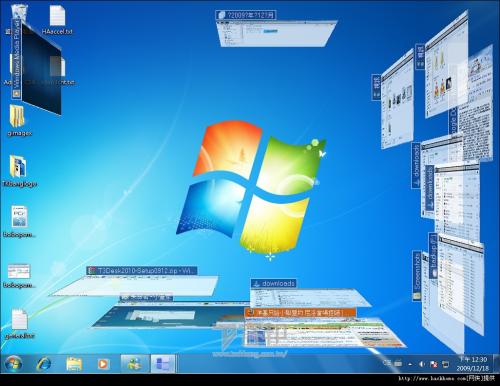The height and width of the screenshot is (386, 500).
Task: Select the orange-titled browser window
Action: pyautogui.click(x=300, y=313)
